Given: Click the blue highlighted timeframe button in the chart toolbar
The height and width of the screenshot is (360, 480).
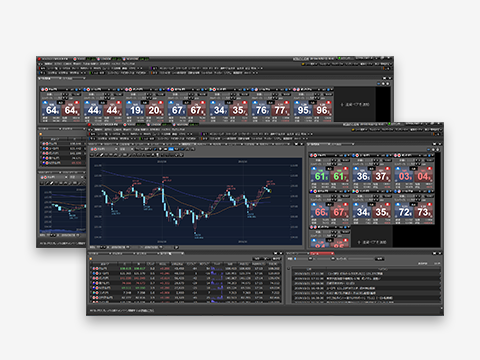Looking at the screenshot, I should point(171,149).
